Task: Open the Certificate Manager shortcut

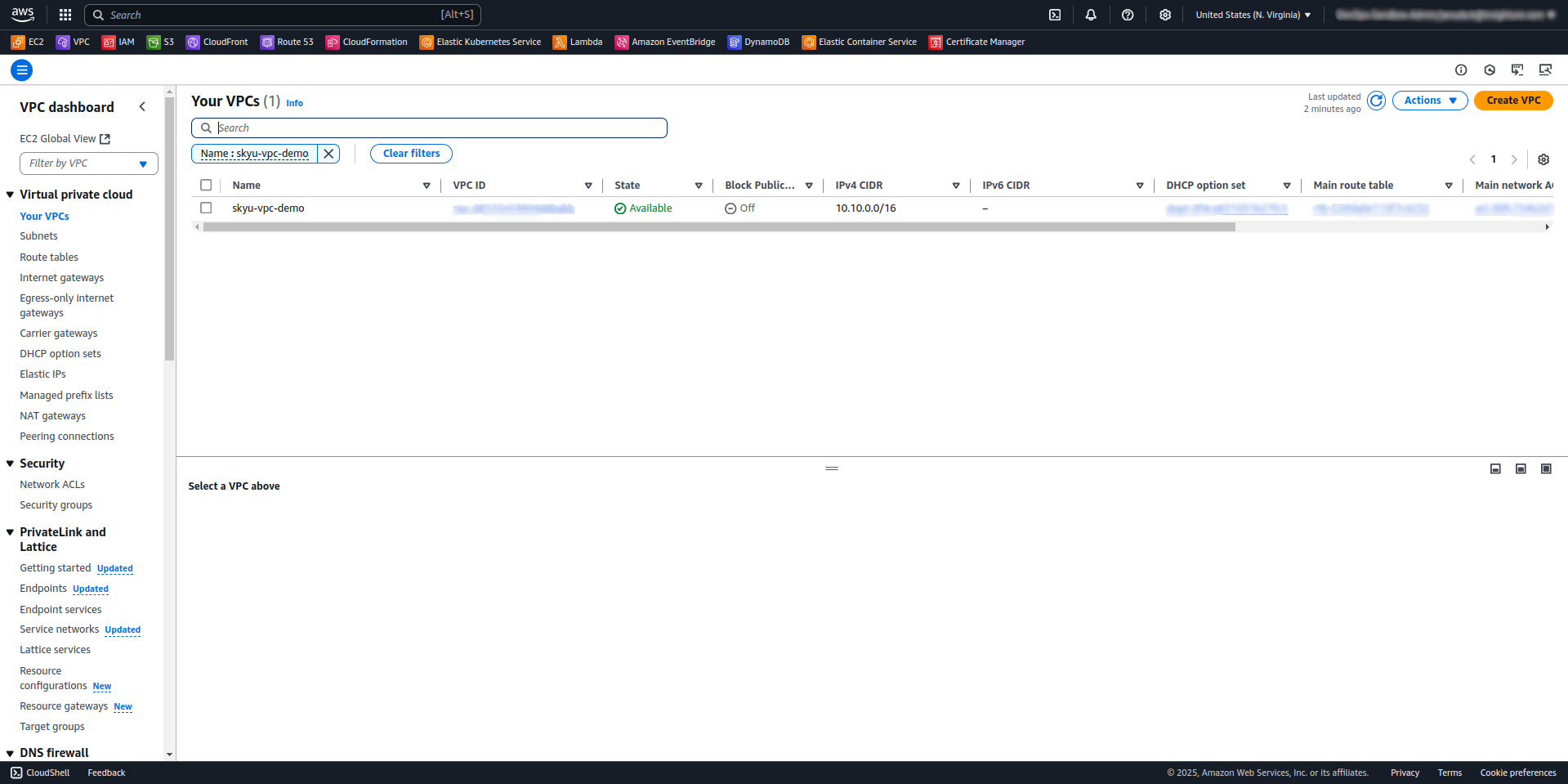Action: click(x=977, y=43)
